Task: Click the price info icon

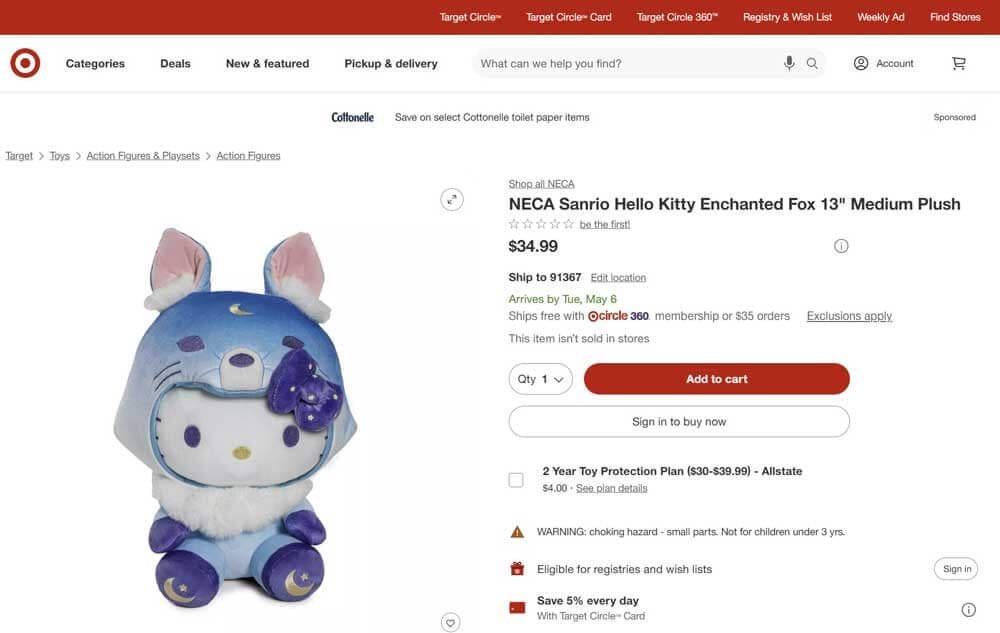Action: tap(841, 246)
